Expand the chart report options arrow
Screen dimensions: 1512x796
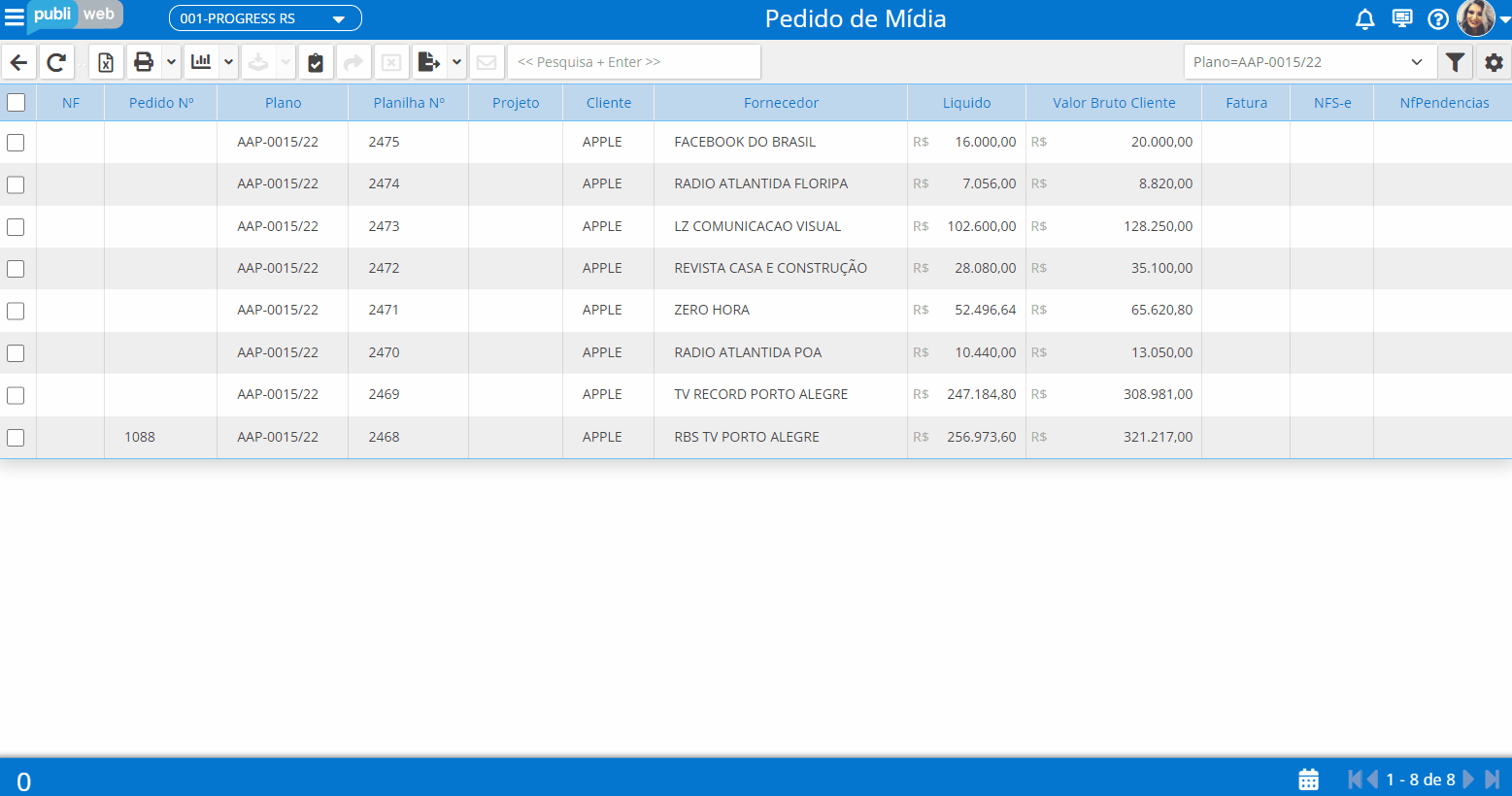(228, 62)
